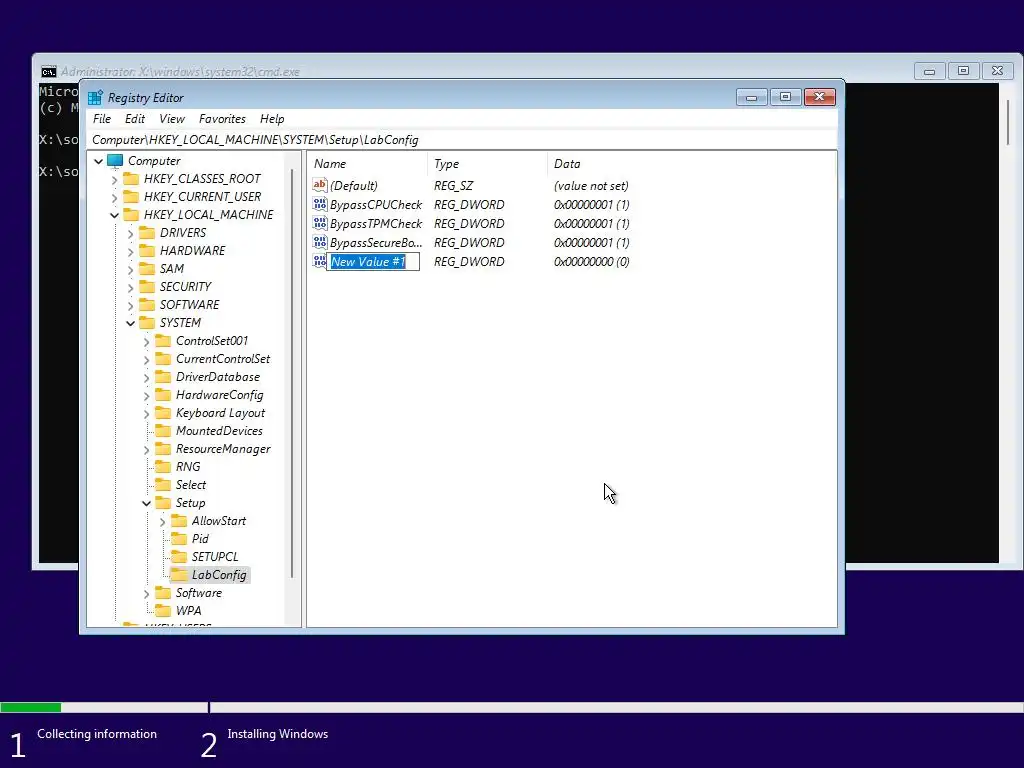
Task: Select the HKEY_CLASSES_ROOT folder icon
Action: coord(131,179)
